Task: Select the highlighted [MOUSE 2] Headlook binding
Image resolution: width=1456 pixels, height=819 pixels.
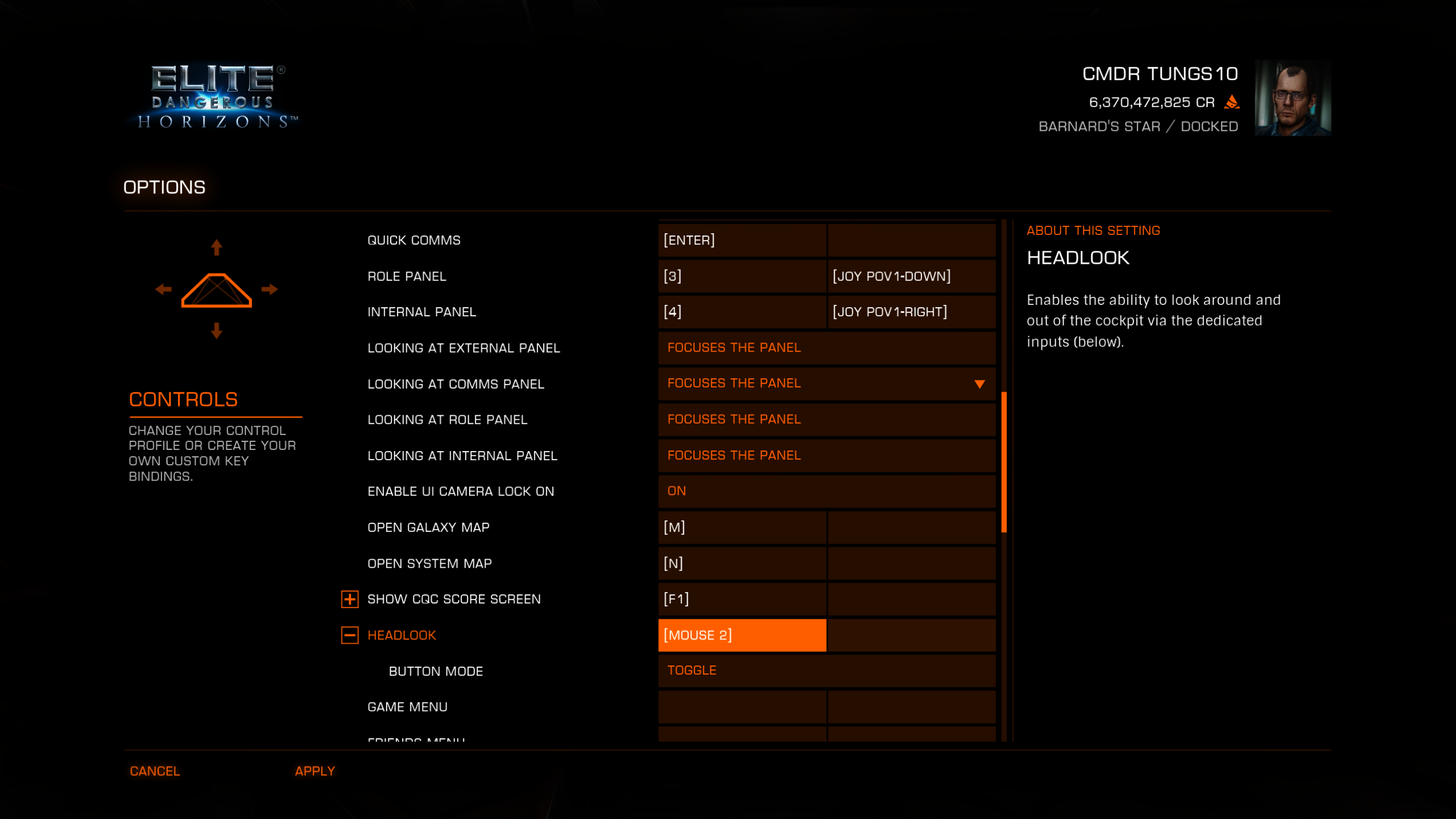Action: [x=742, y=635]
